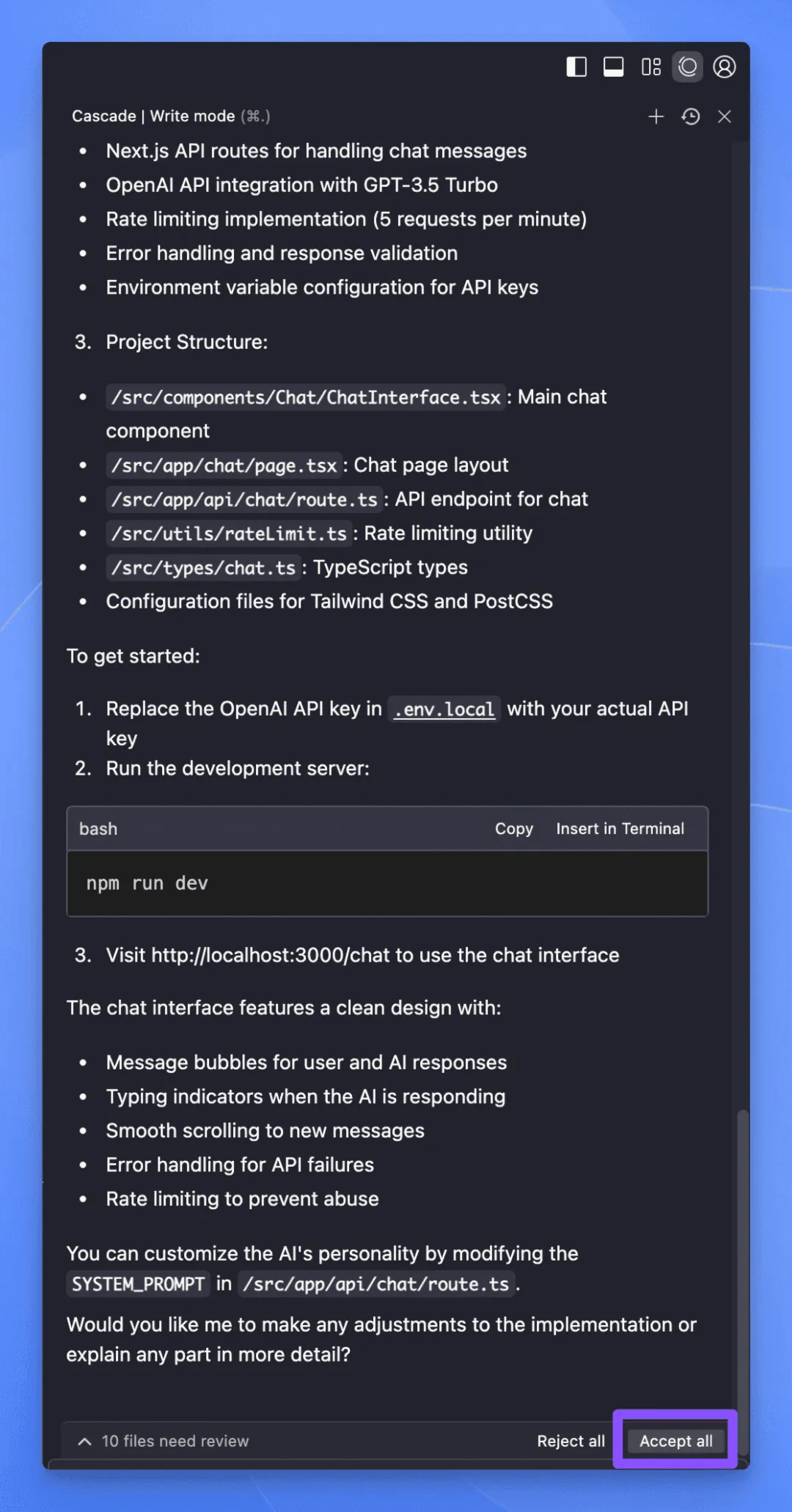The width and height of the screenshot is (792, 1512).
Task: Click the Reject all button
Action: pyautogui.click(x=571, y=1441)
